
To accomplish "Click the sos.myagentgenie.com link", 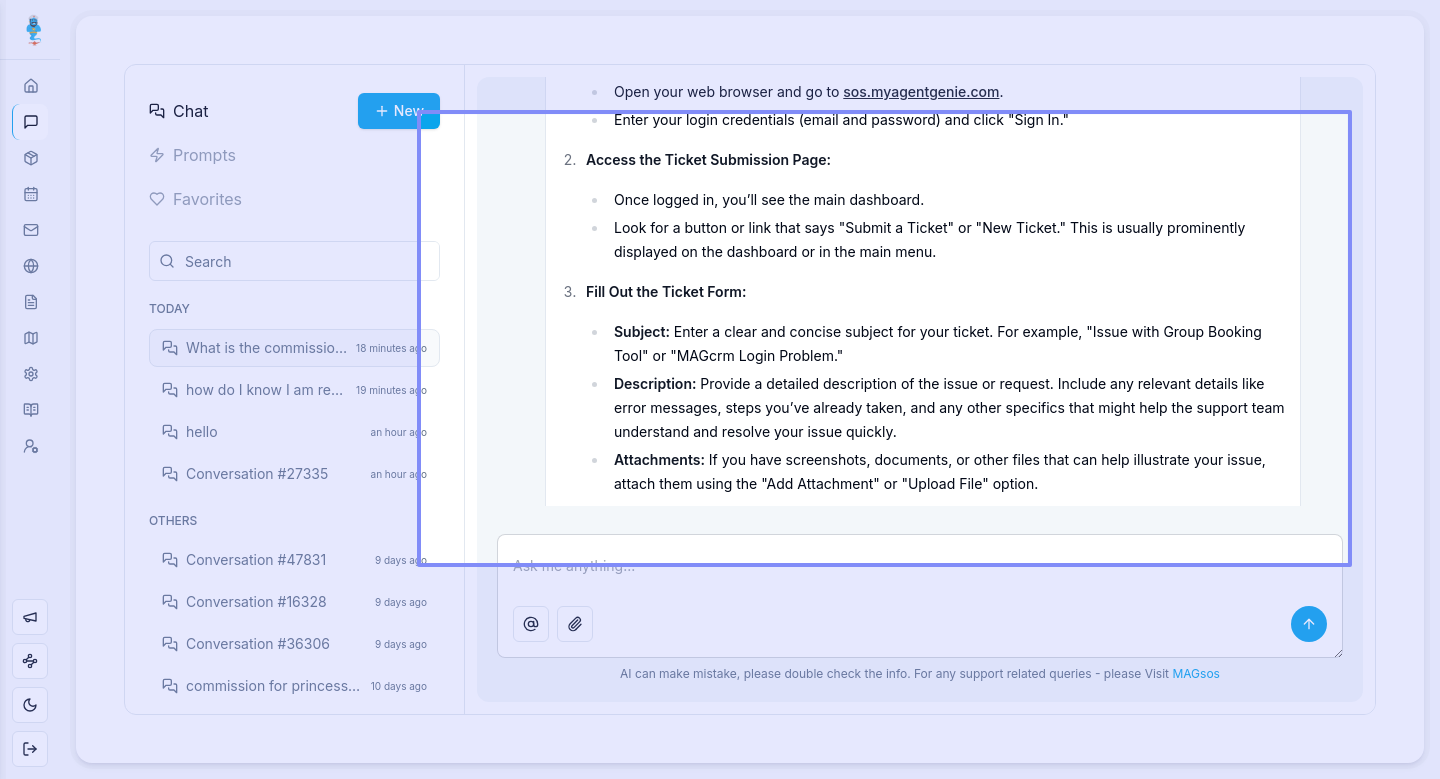I will [921, 92].
